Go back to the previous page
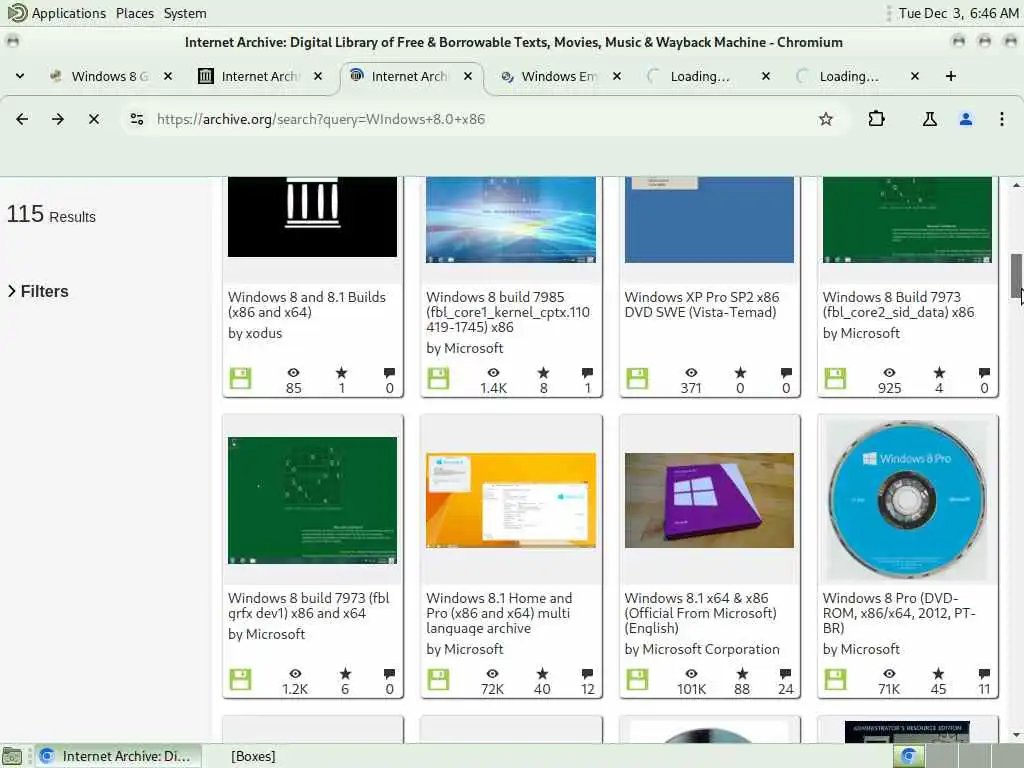Image resolution: width=1024 pixels, height=768 pixels. [22, 119]
